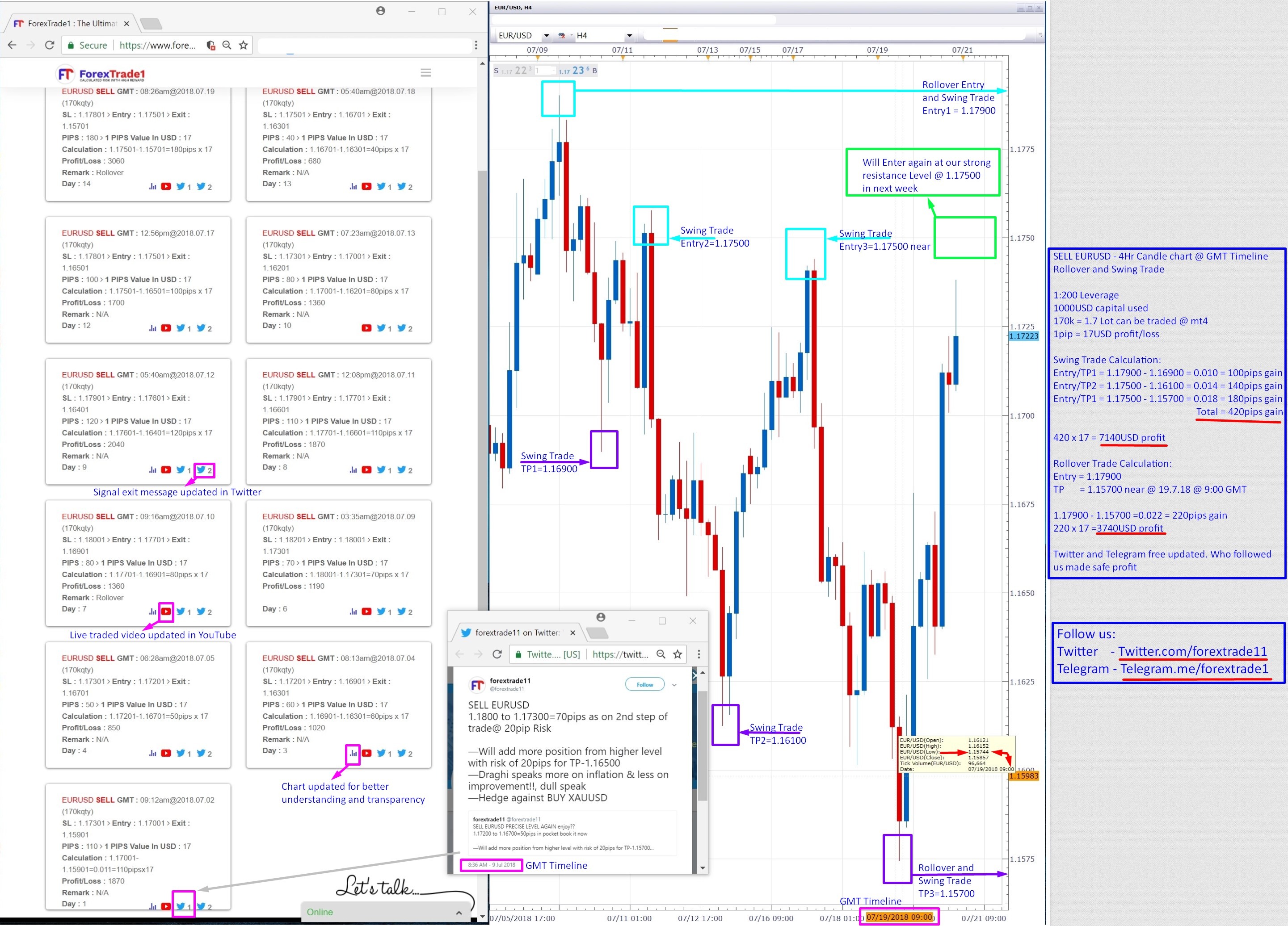Click the forextrade11 profile name in tweet
This screenshot has height=926, width=1288.
510,681
